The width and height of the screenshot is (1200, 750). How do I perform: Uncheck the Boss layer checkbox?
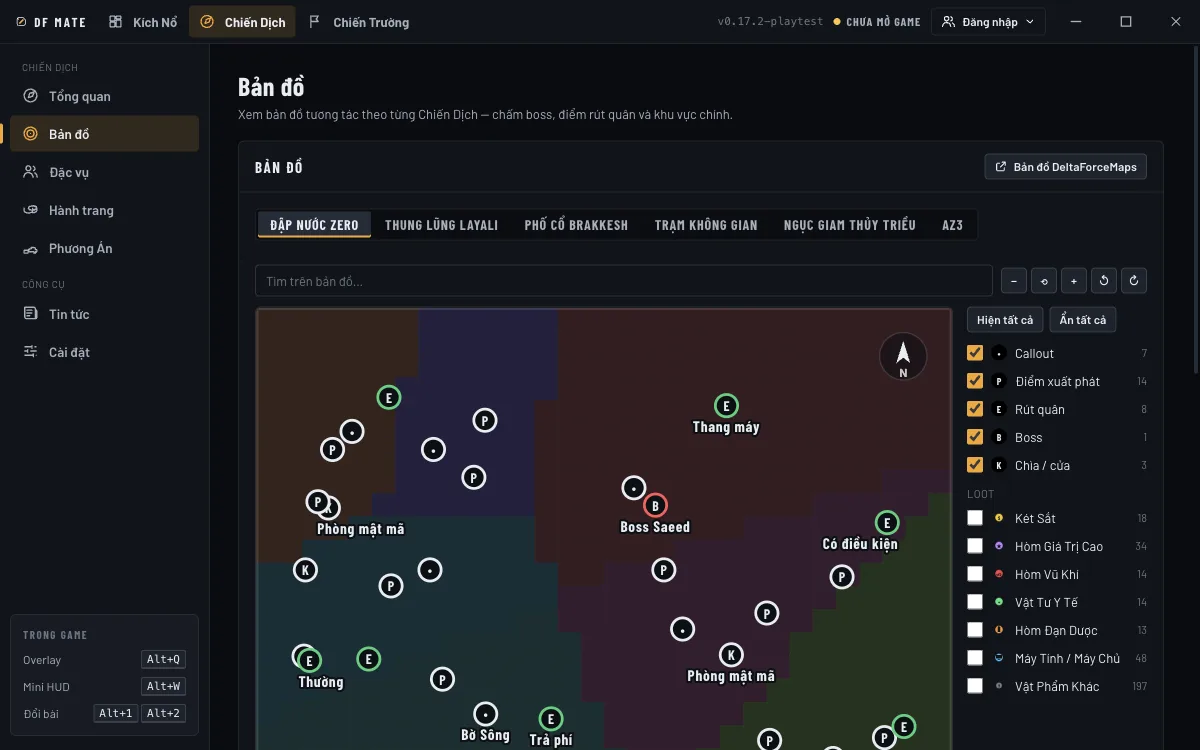[x=975, y=437]
